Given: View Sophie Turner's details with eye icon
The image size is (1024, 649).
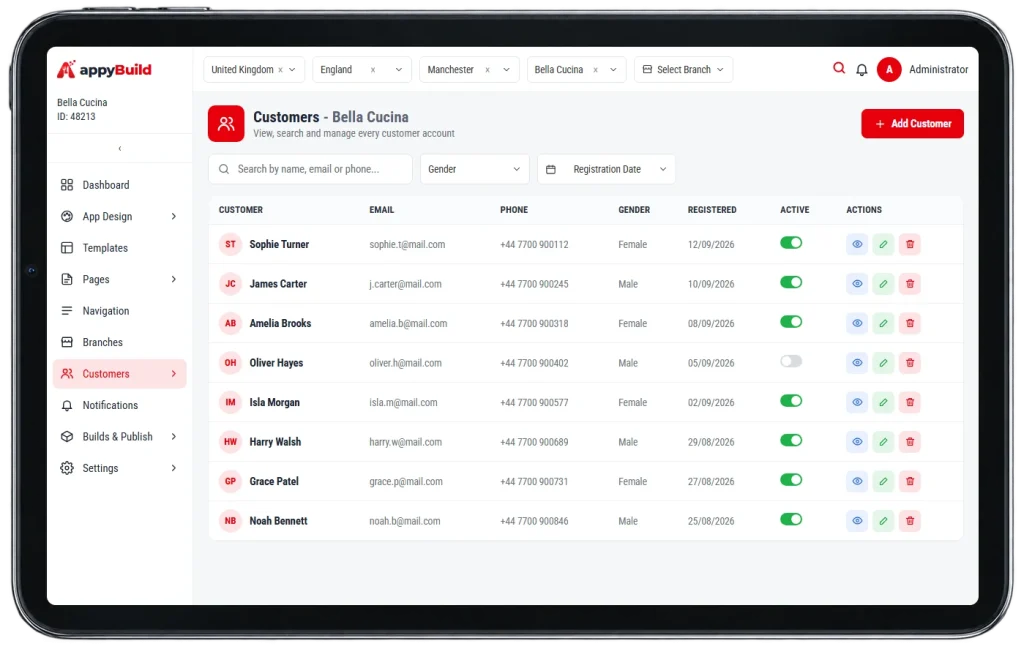Looking at the screenshot, I should [857, 244].
